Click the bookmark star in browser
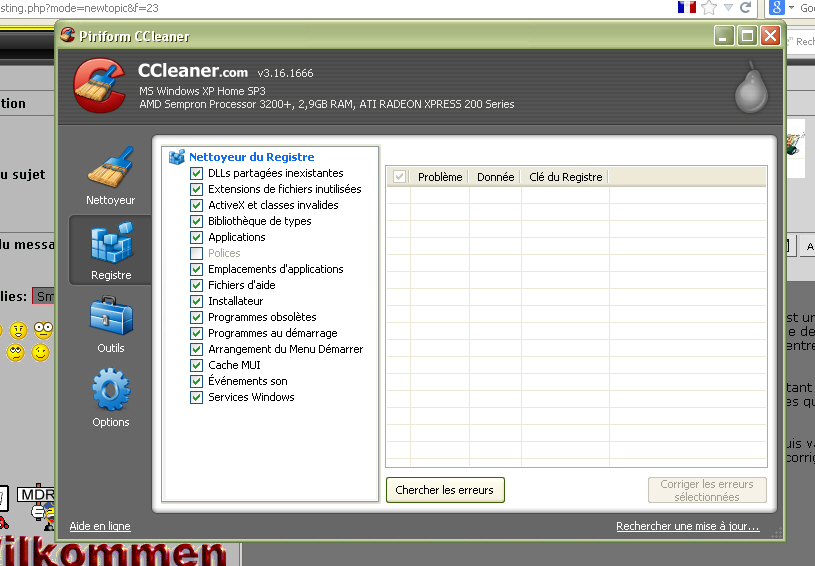 pyautogui.click(x=709, y=7)
